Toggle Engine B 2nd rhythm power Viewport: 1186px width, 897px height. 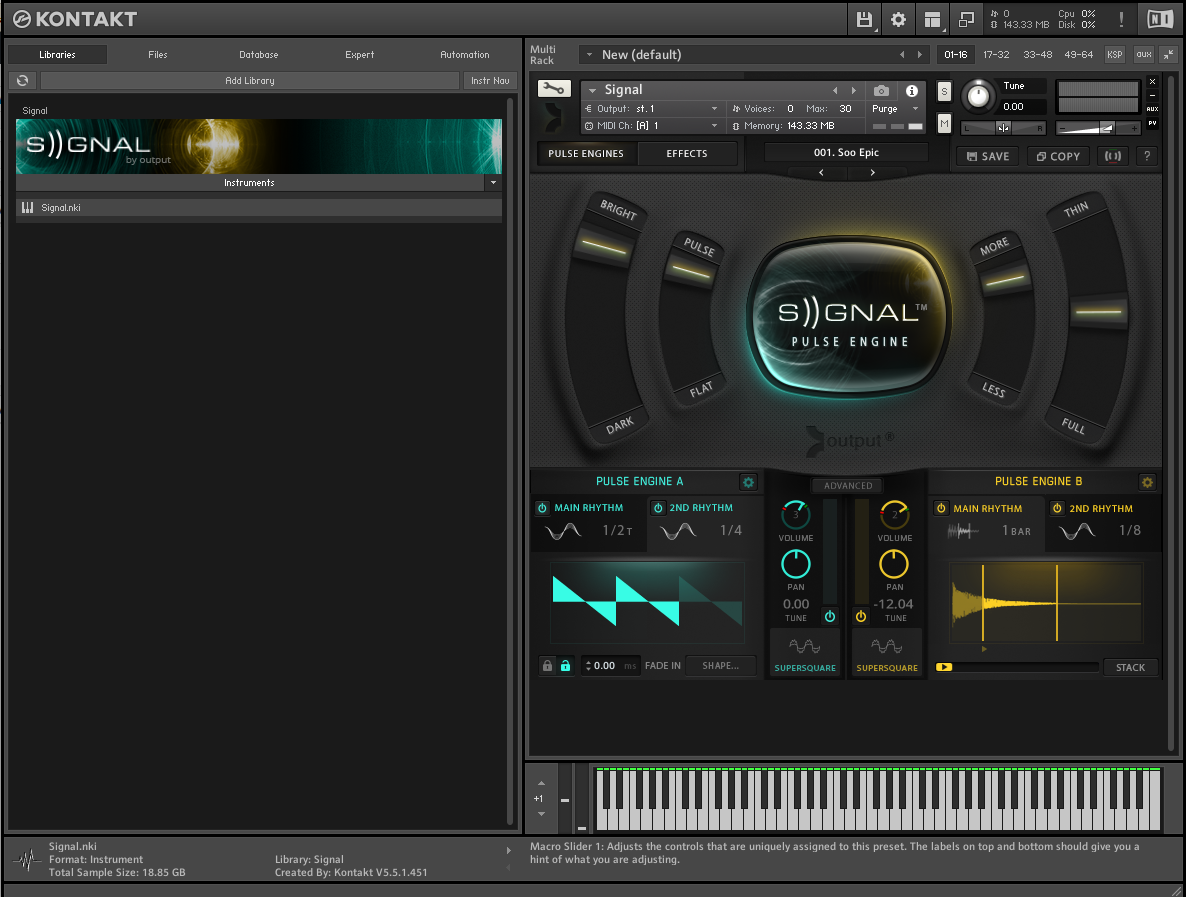(1057, 508)
